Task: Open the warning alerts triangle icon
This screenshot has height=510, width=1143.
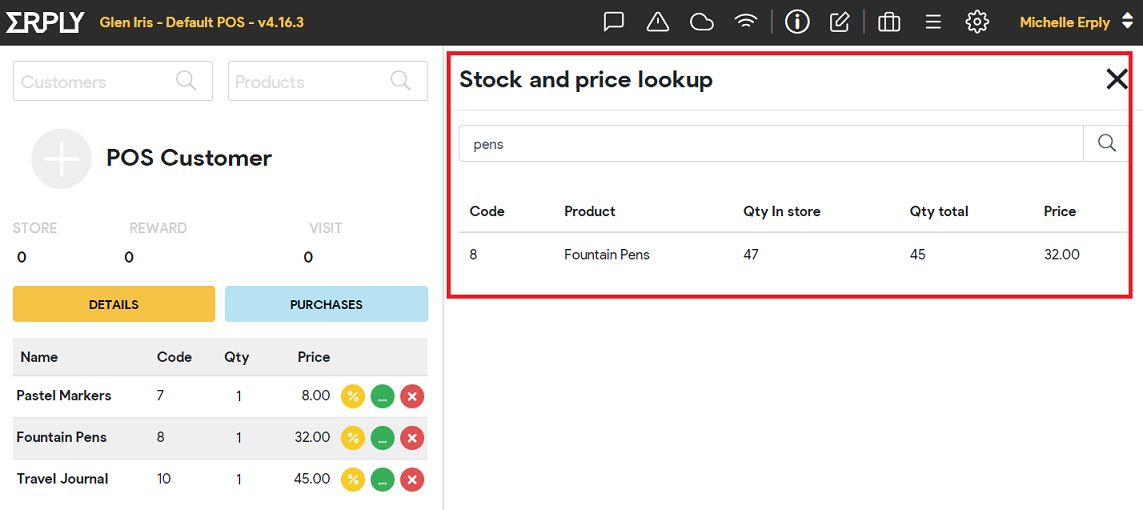Action: 658,23
